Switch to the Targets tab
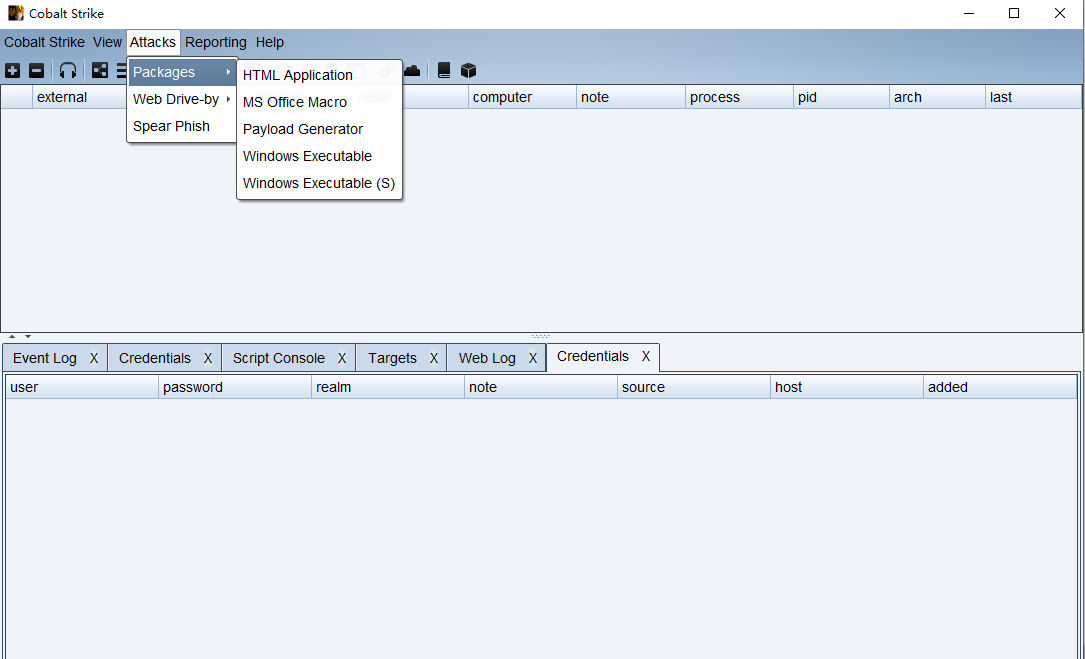This screenshot has width=1085, height=659. point(392,358)
